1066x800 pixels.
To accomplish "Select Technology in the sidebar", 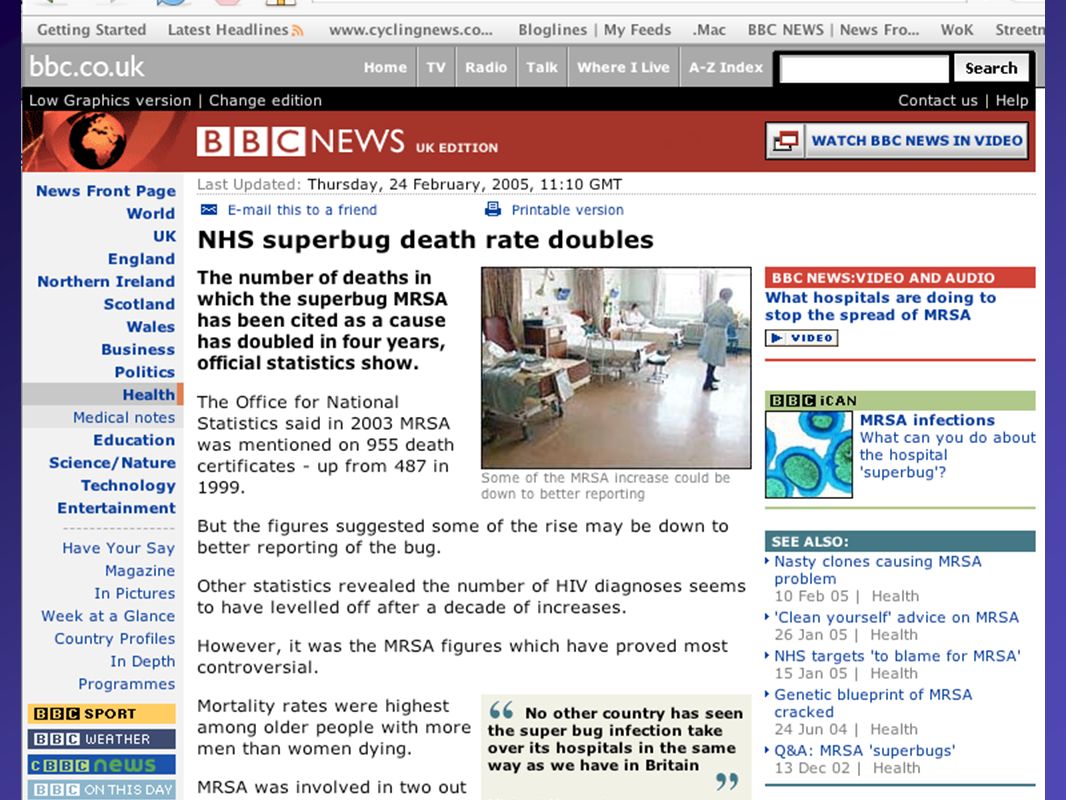I will pyautogui.click(x=128, y=485).
